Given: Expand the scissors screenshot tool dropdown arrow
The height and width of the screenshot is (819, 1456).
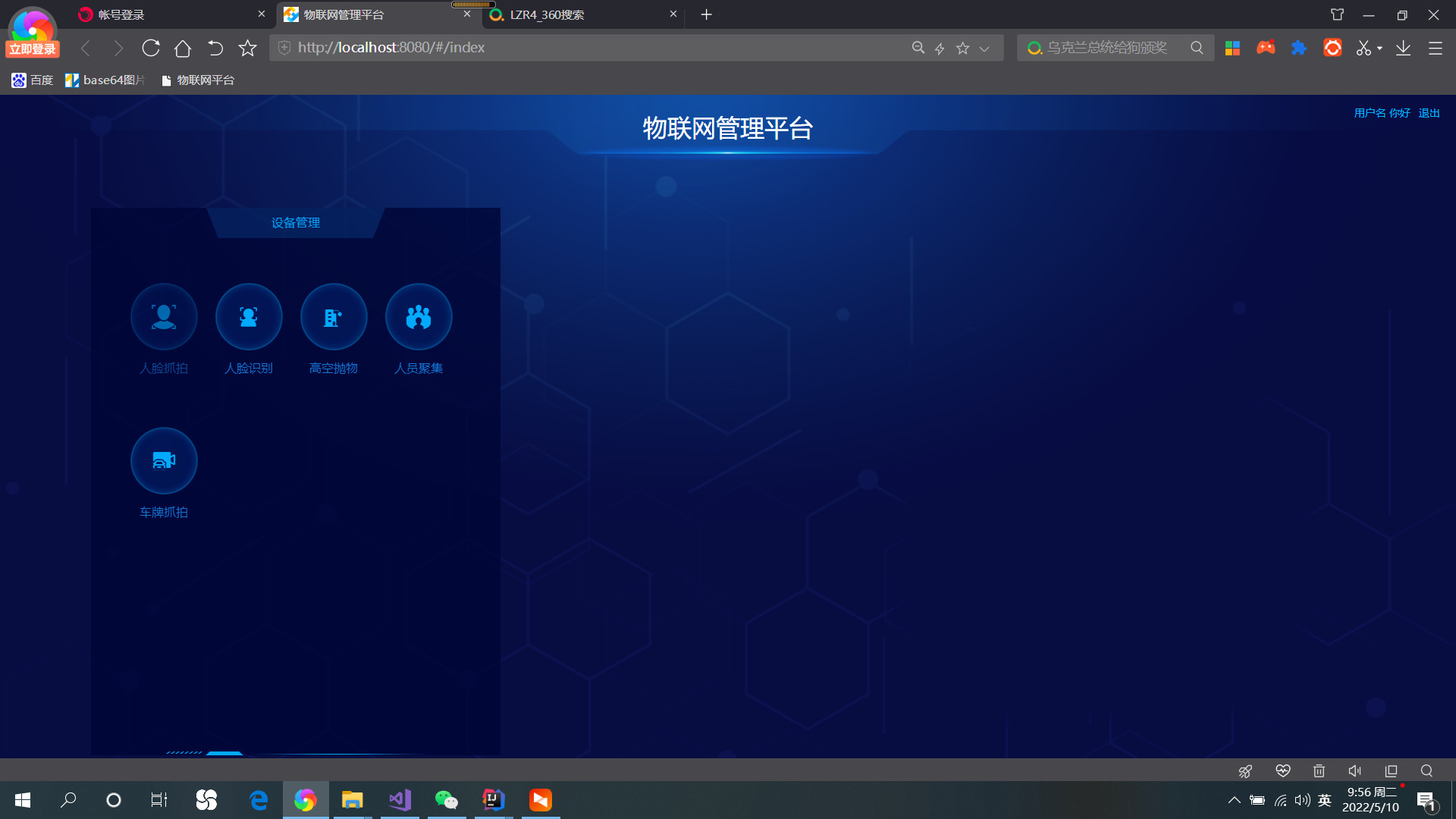Looking at the screenshot, I should [x=1379, y=48].
